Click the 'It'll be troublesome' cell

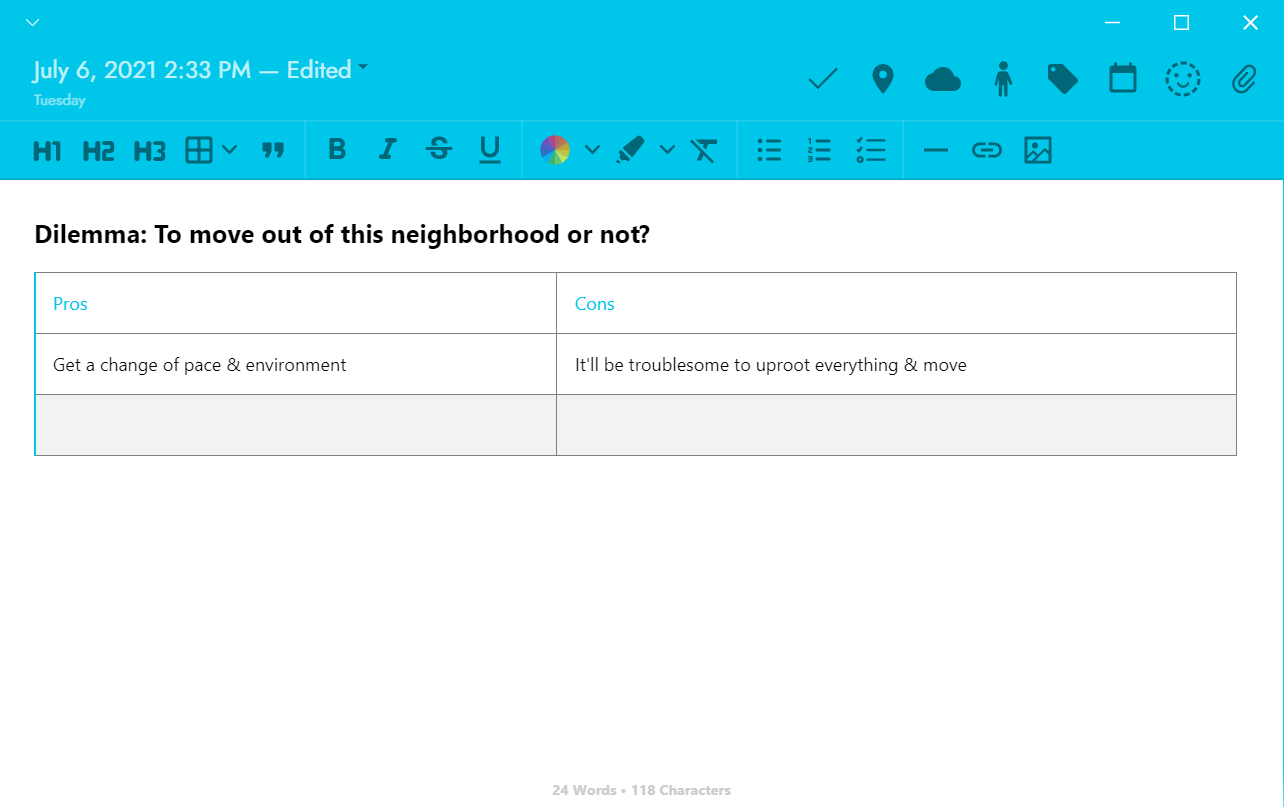[896, 364]
